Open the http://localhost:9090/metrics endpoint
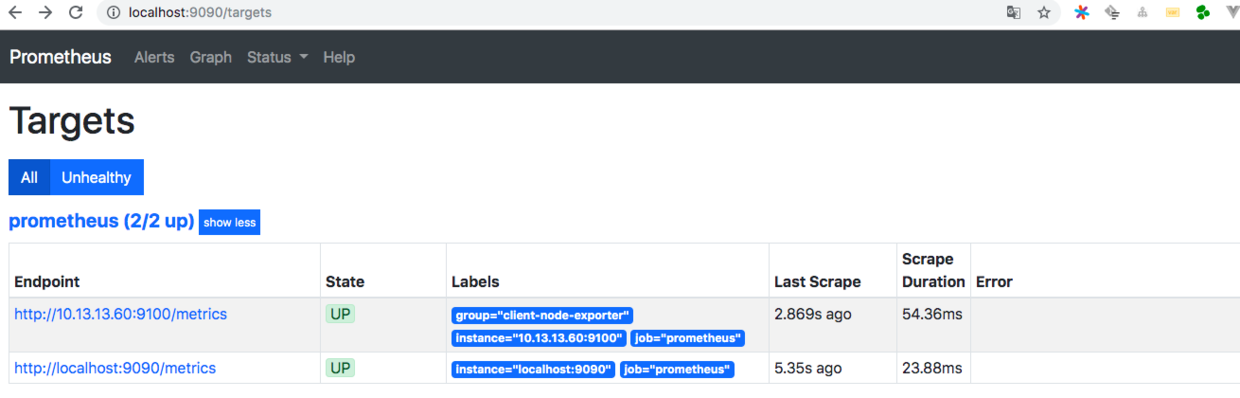1240x398 pixels. (115, 368)
